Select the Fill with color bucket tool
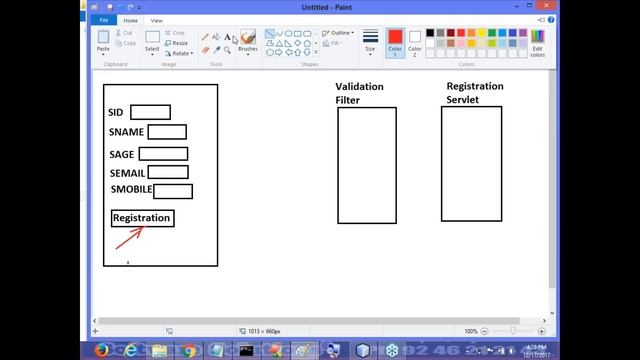This screenshot has height=360, width=640. (216, 37)
